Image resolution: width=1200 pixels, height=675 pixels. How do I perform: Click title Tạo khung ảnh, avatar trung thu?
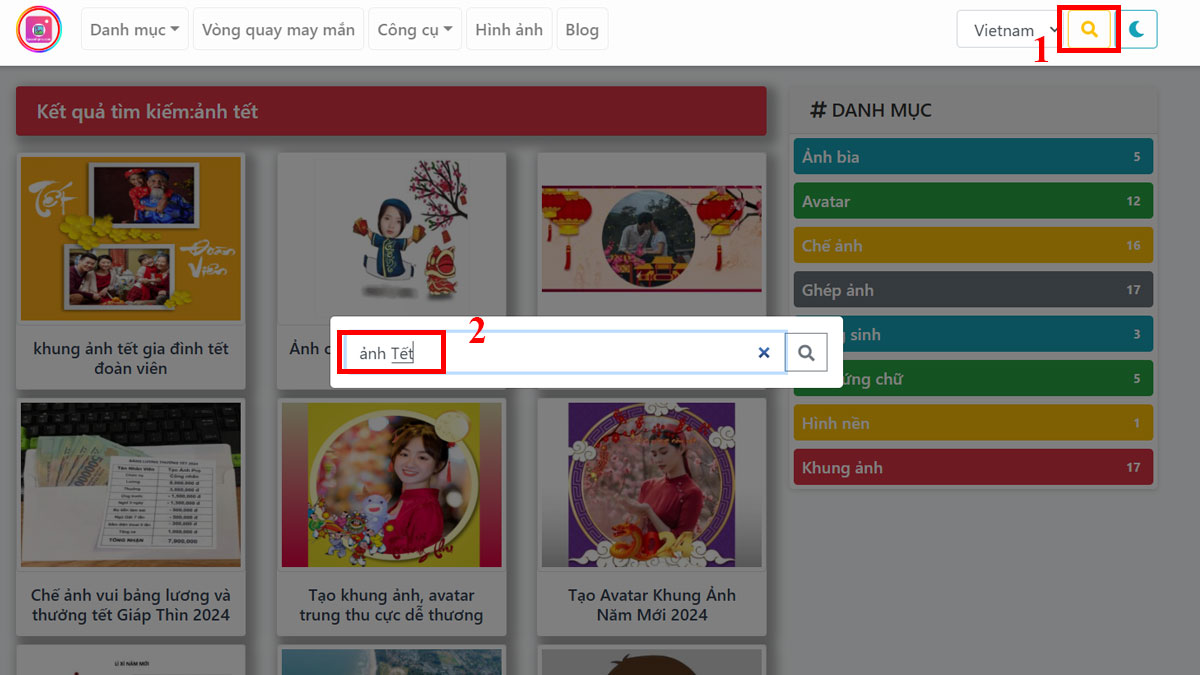(x=391, y=605)
